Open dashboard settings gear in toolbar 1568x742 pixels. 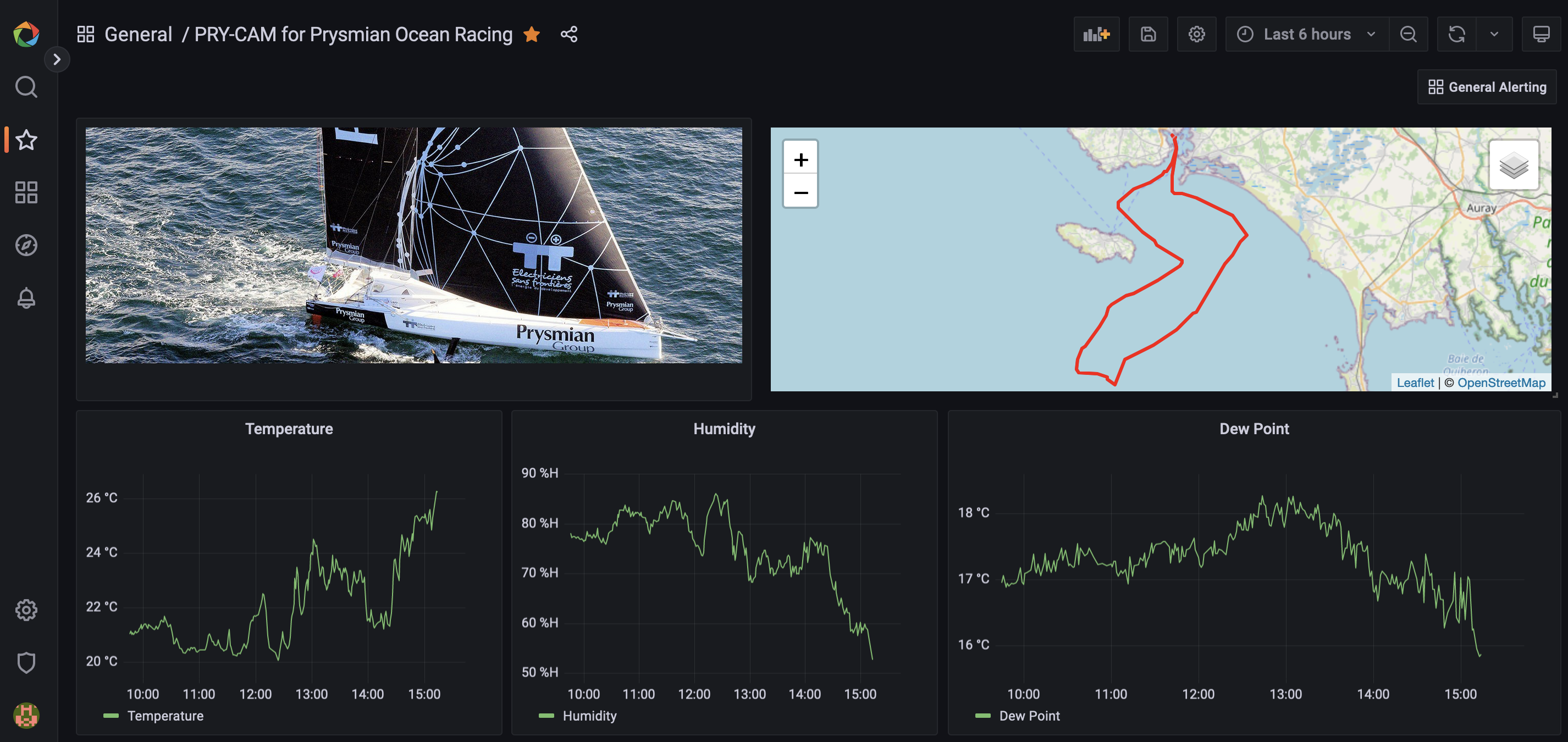1196,35
